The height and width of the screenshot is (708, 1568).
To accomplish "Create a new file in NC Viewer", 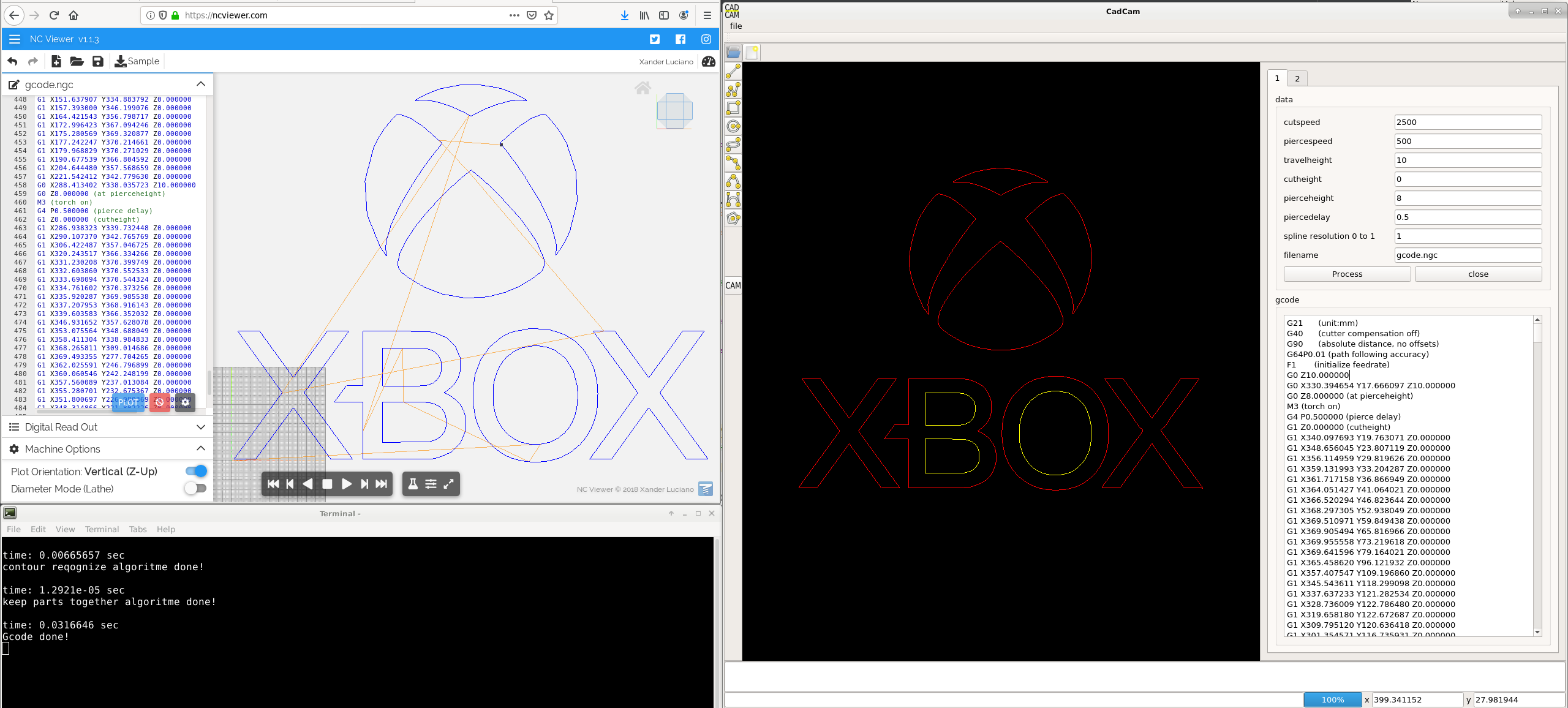I will (56, 61).
